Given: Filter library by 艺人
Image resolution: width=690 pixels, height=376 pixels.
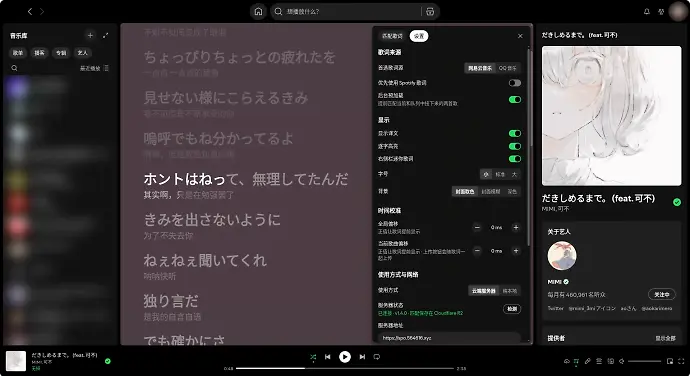Looking at the screenshot, I should click(83, 53).
